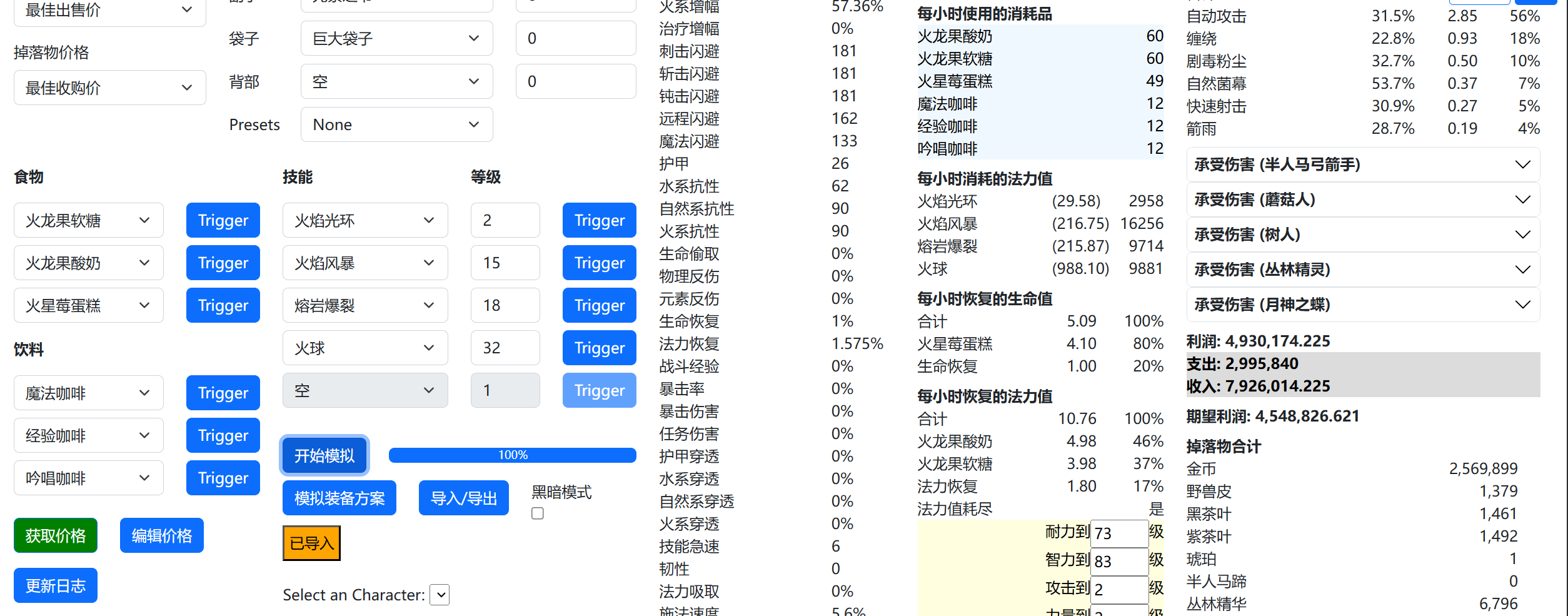Image resolution: width=1568 pixels, height=616 pixels.
Task: Click the green 获取价格 button
Action: tap(56, 535)
